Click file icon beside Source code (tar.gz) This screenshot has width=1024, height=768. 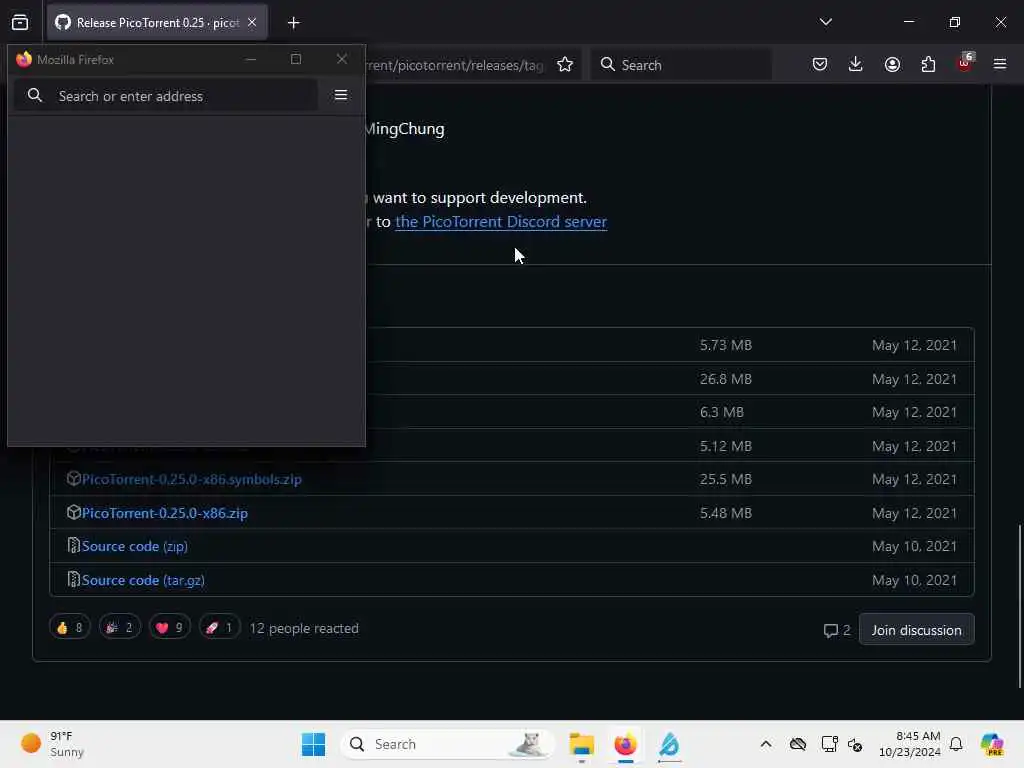pos(73,579)
